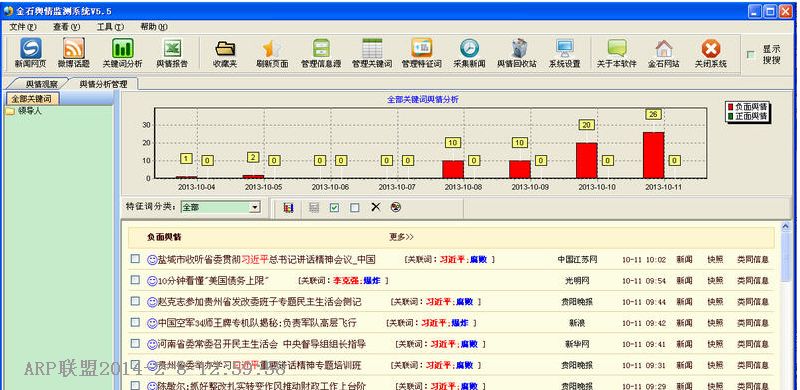800x390 pixels.
Task: Click the list scrollbar up arrow
Action: [x=785, y=227]
